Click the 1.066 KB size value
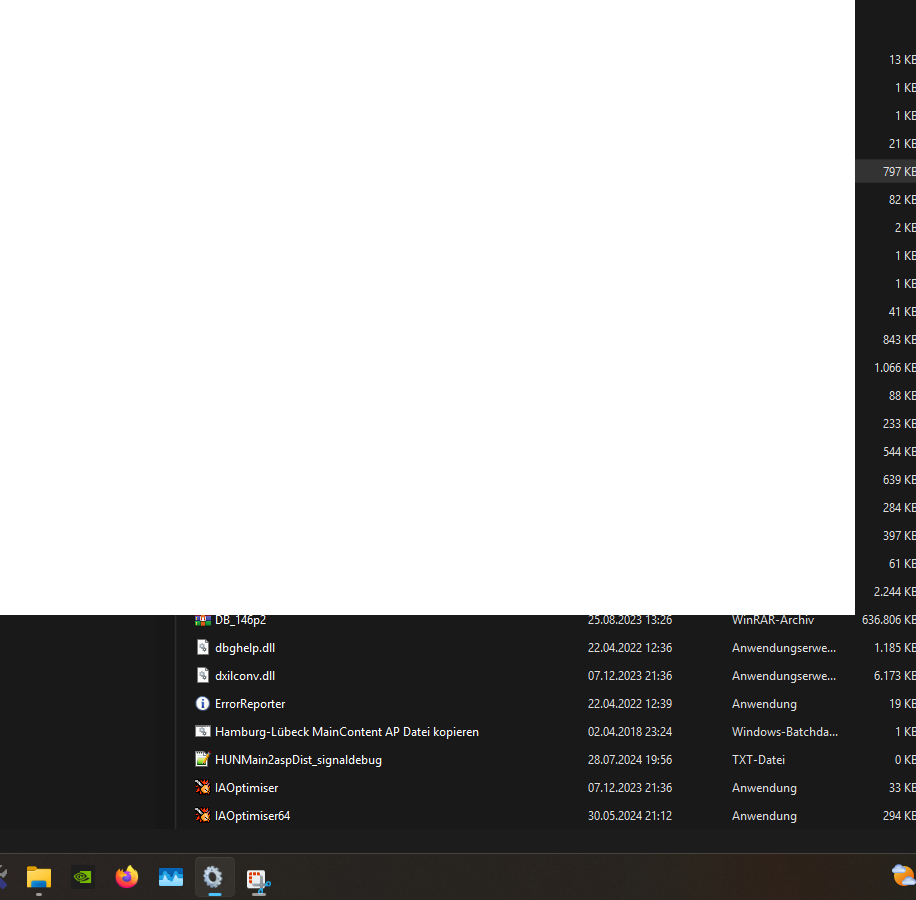916x900 pixels. click(x=894, y=368)
